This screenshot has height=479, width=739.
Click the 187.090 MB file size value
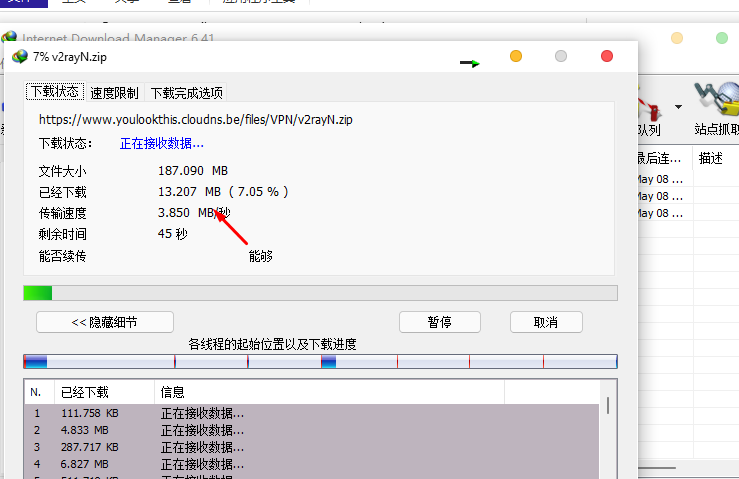pyautogui.click(x=193, y=171)
